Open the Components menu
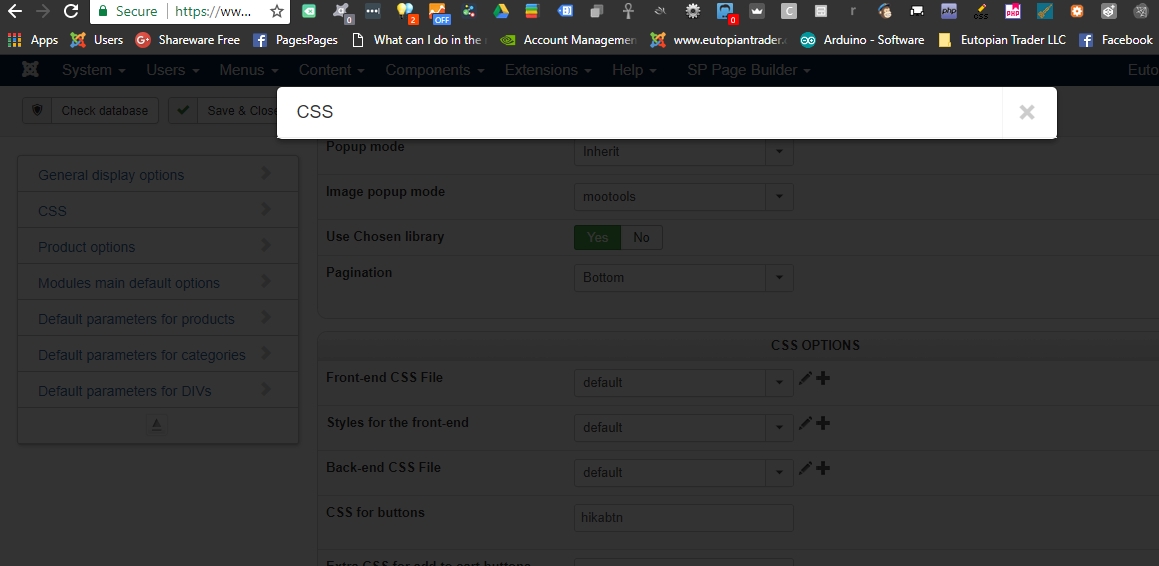The height and width of the screenshot is (566, 1159). click(435, 69)
